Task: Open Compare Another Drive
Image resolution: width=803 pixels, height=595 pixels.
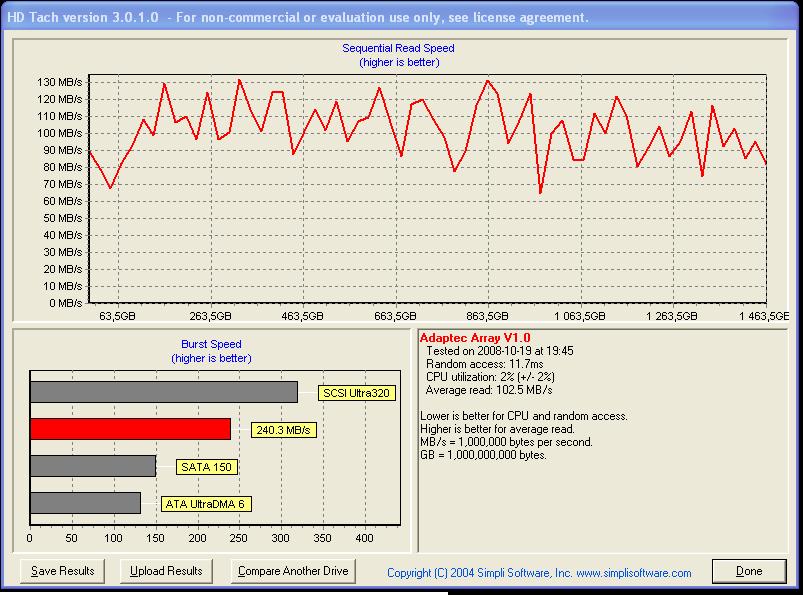Action: (293, 570)
